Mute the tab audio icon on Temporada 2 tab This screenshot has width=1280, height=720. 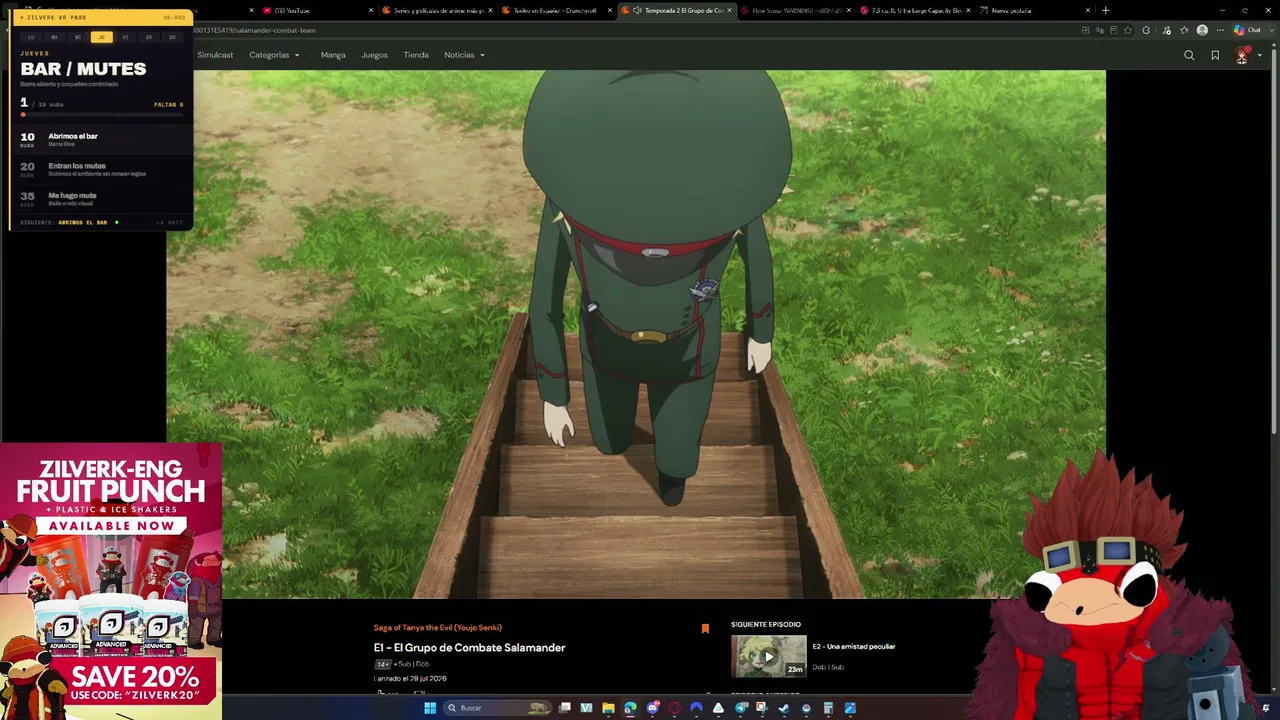tap(637, 10)
